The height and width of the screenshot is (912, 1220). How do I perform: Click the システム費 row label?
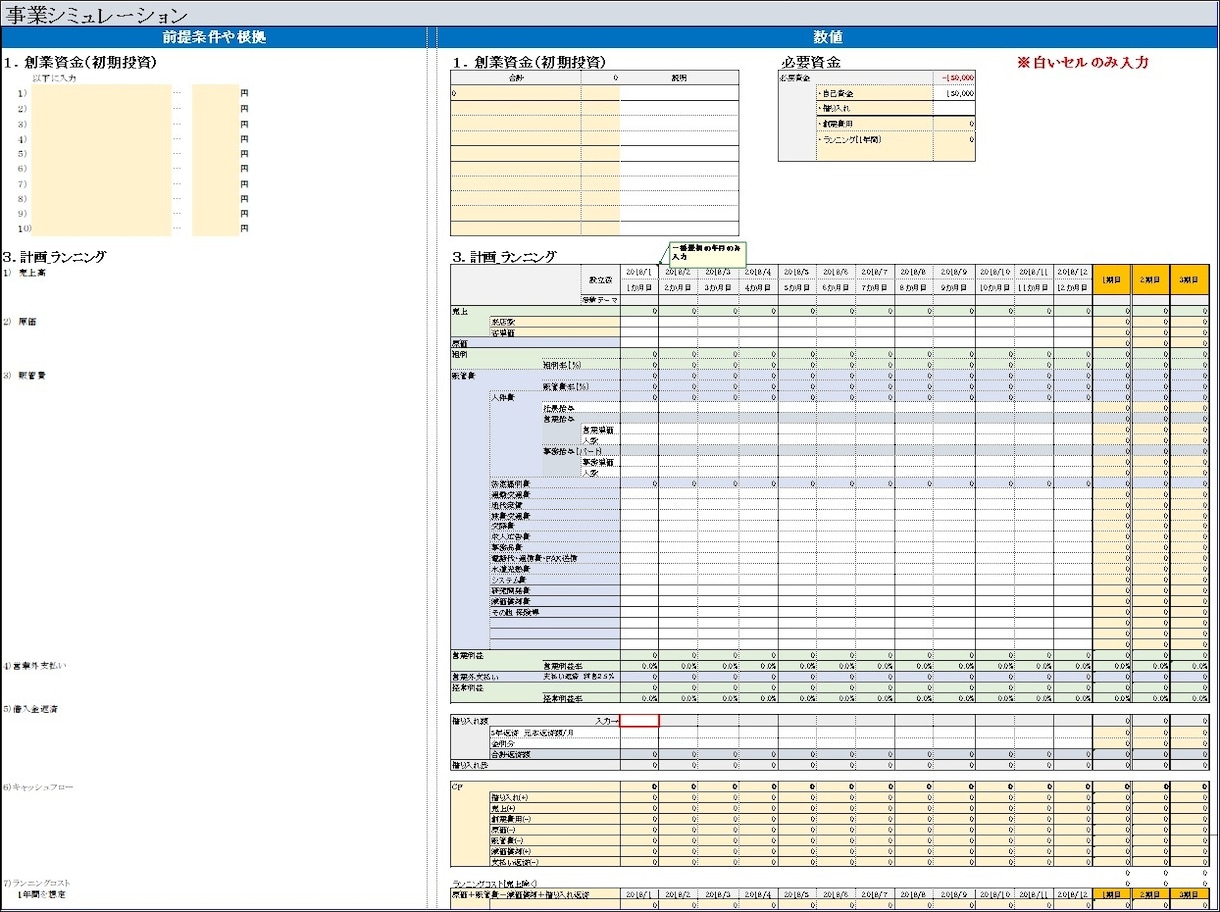coord(555,579)
